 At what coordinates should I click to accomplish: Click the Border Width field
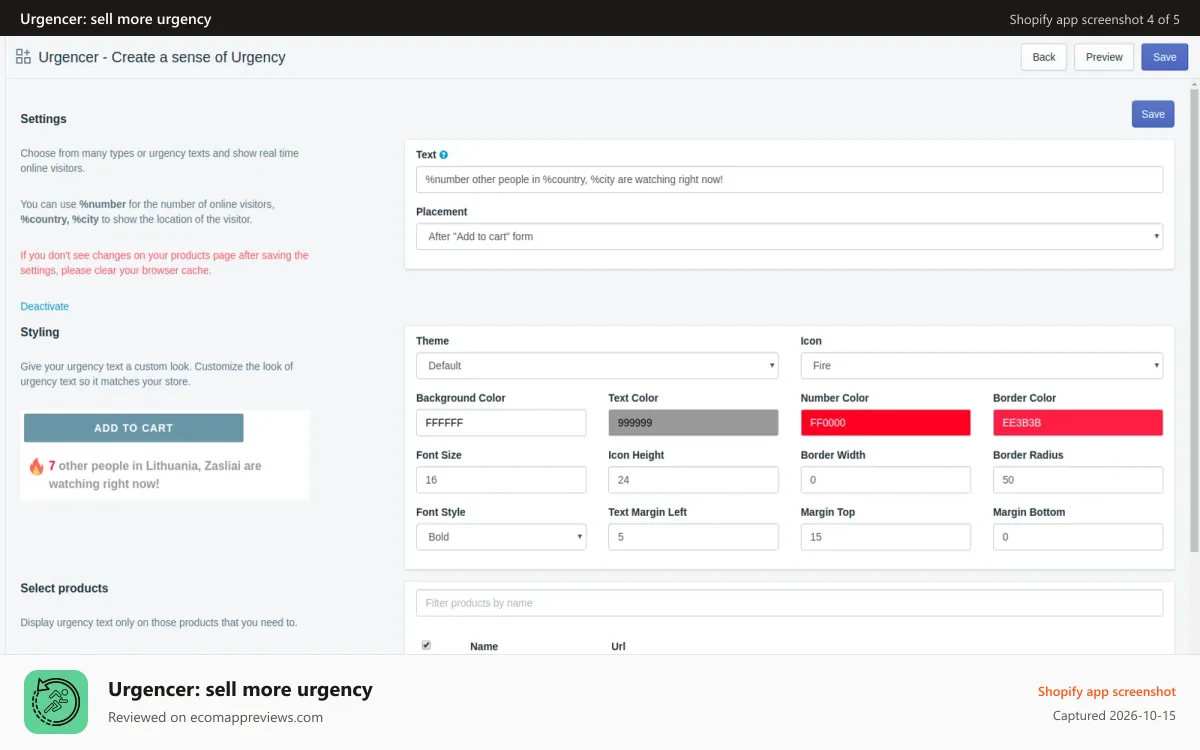tap(886, 480)
